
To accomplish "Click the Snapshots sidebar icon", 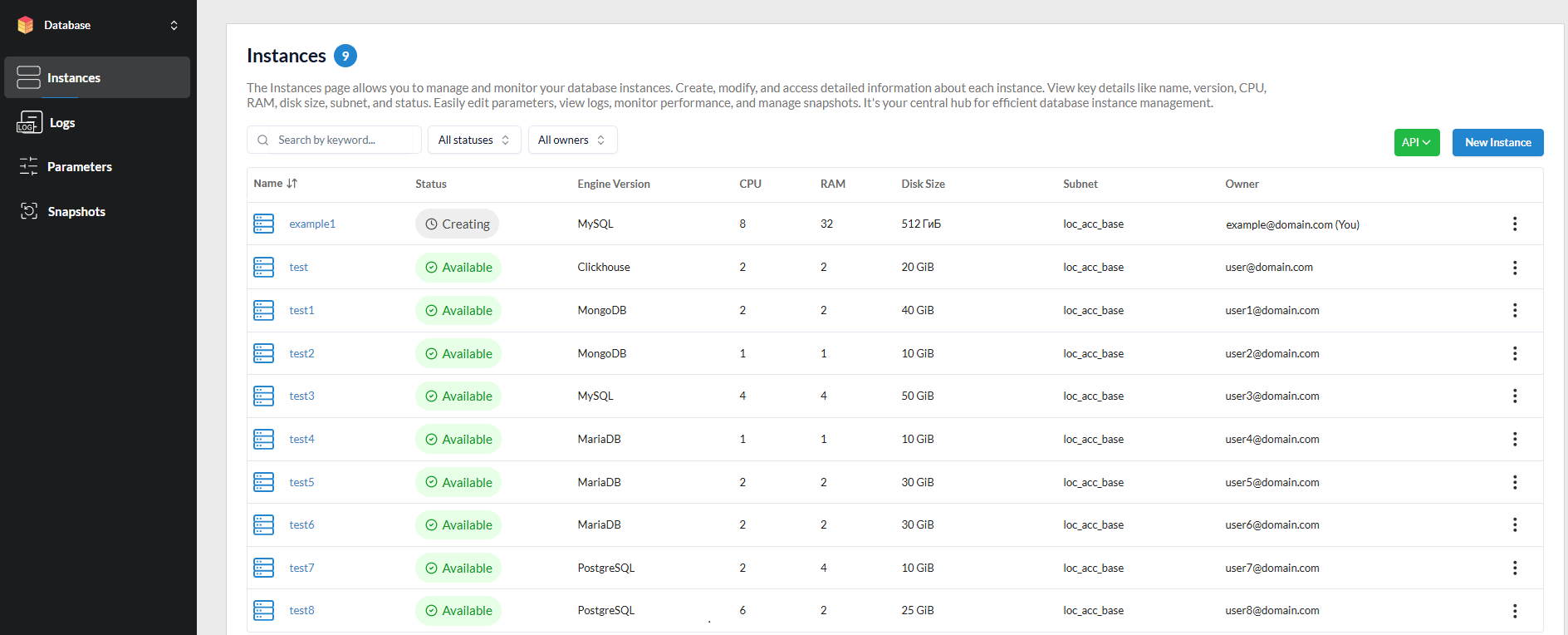I will click(x=29, y=211).
